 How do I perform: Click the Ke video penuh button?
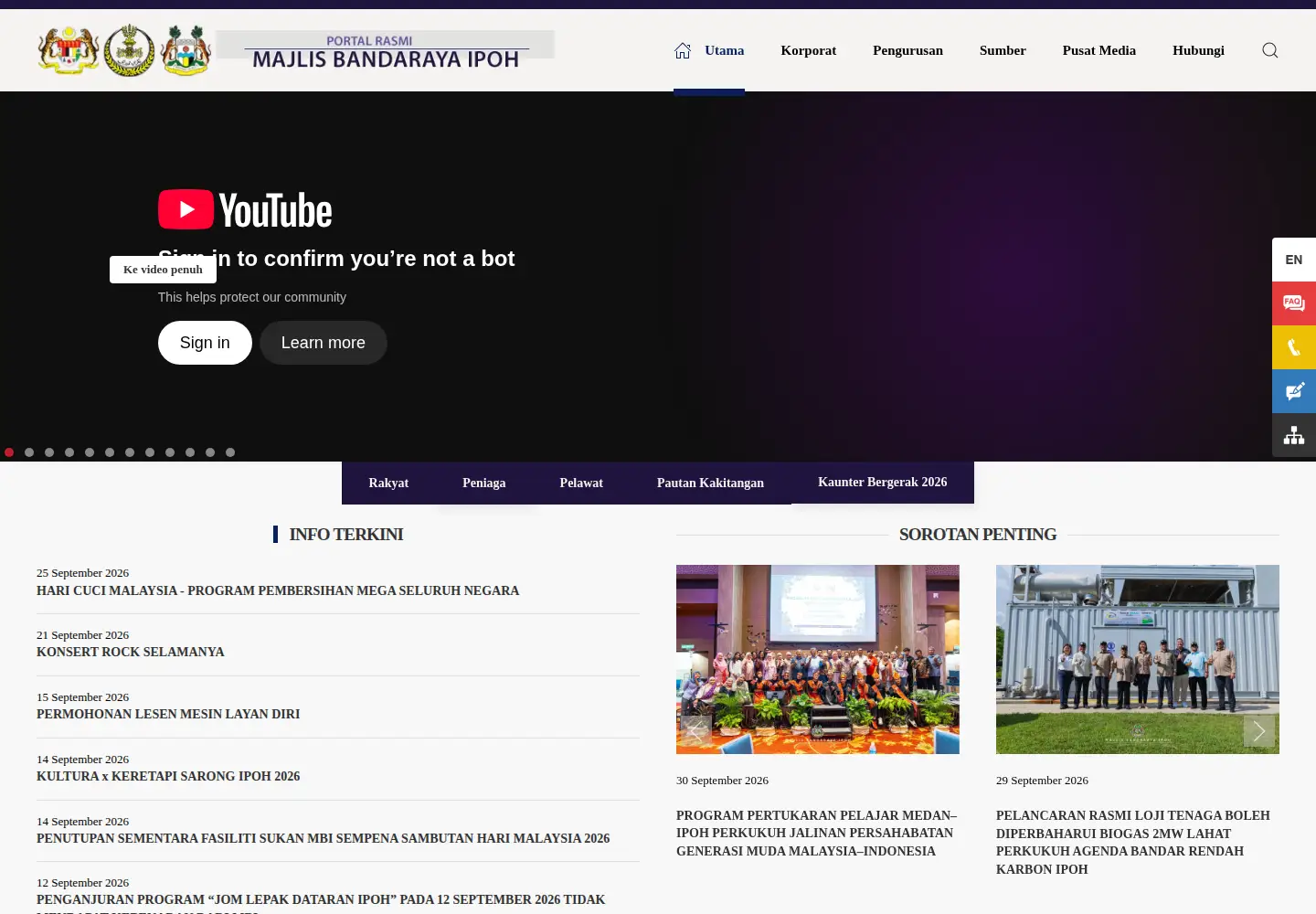(163, 270)
